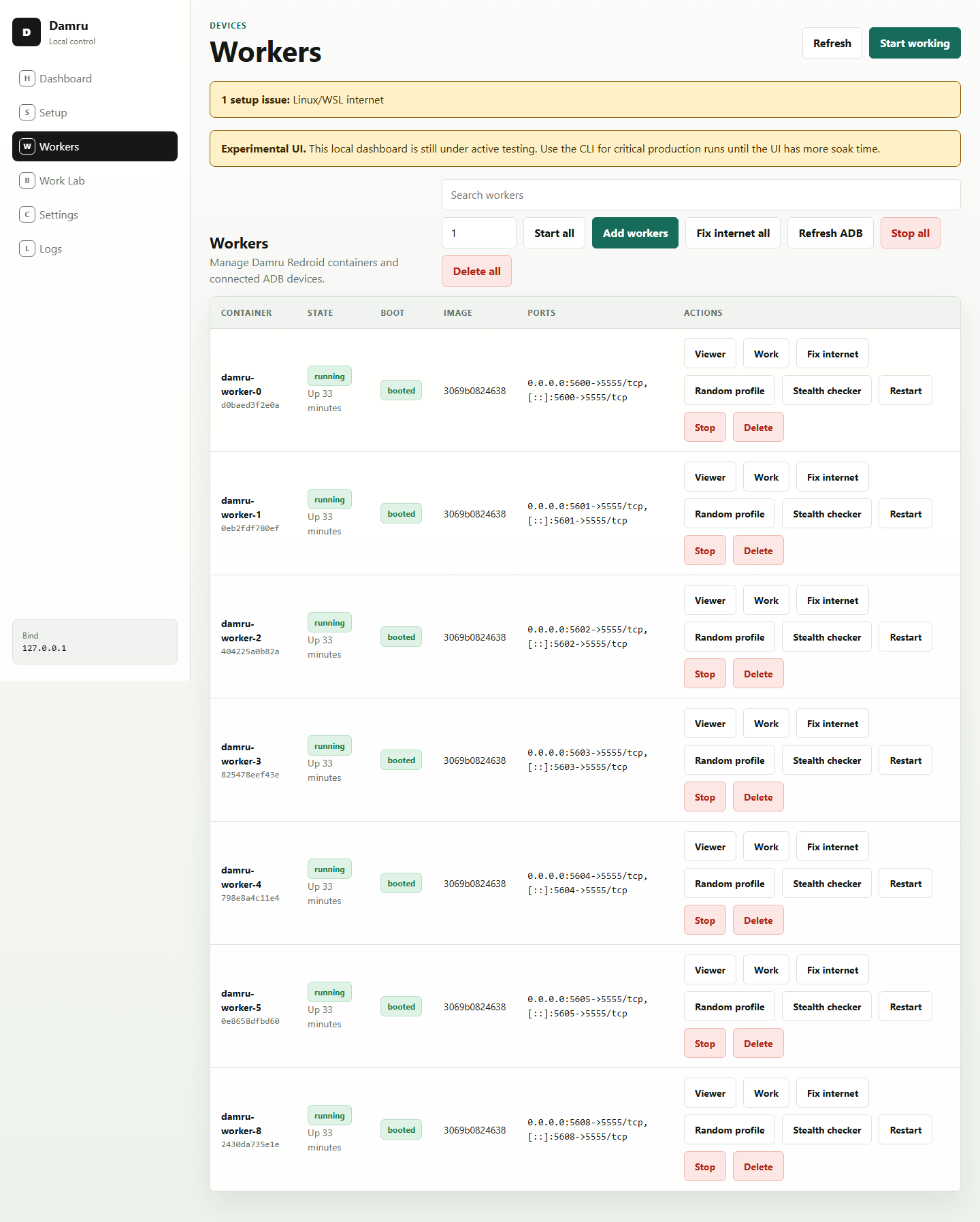Apply Random profile to damru-worker-2
Screen dimensions: 980x1222
pos(730,637)
